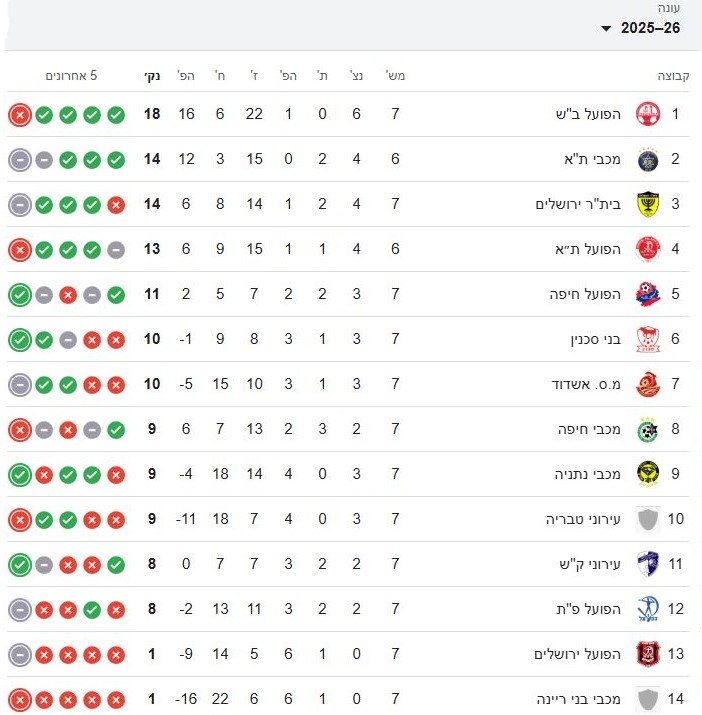Open team name הפועל ב"ש
The image size is (702, 715).
[x=594, y=114]
